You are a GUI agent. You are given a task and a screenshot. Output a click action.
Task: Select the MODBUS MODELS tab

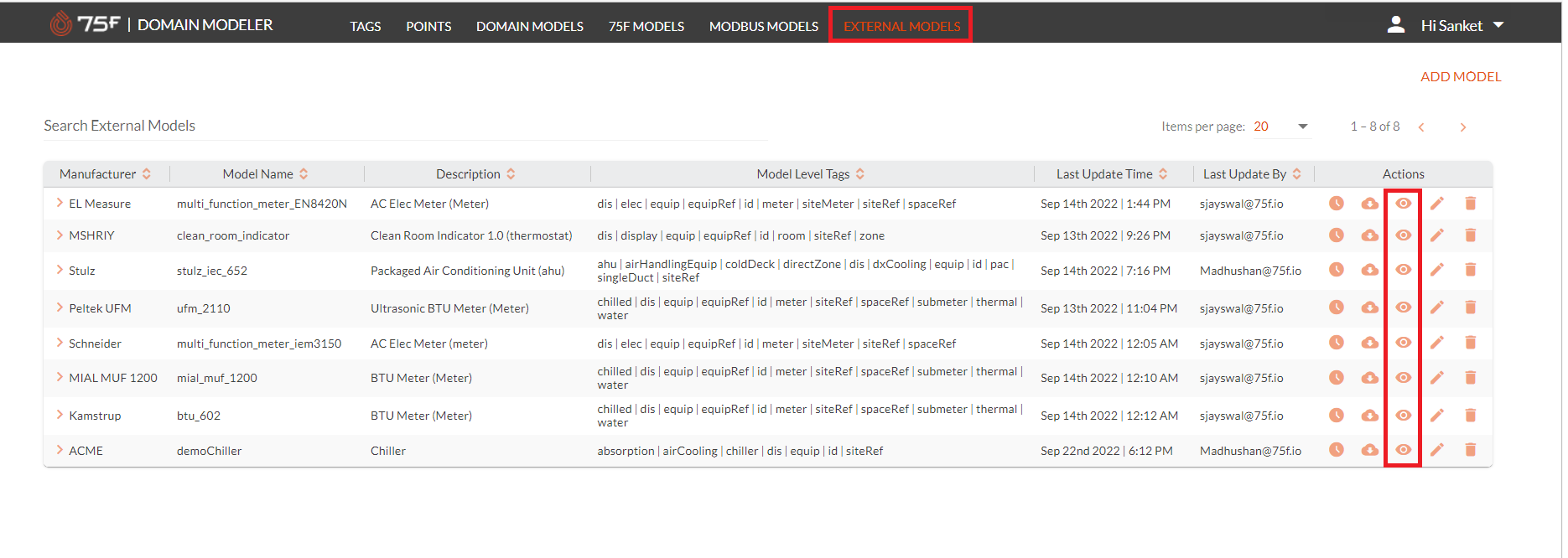[764, 27]
